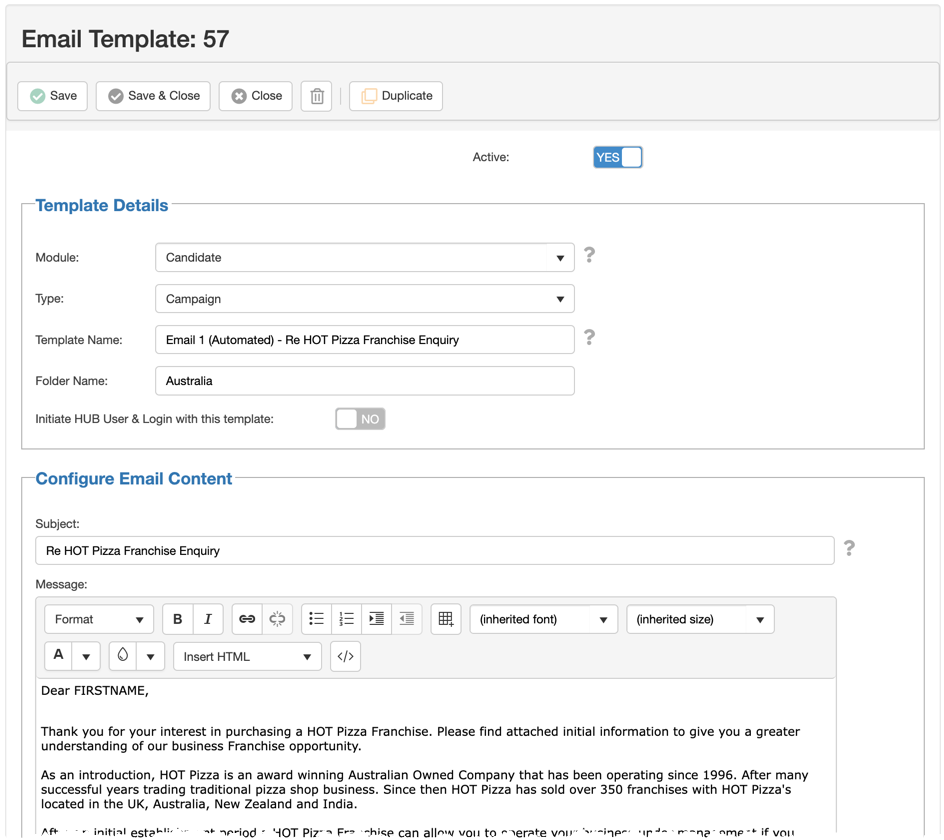This screenshot has height=840, width=944.
Task: Open the inherited font dropdown
Action: click(544, 619)
